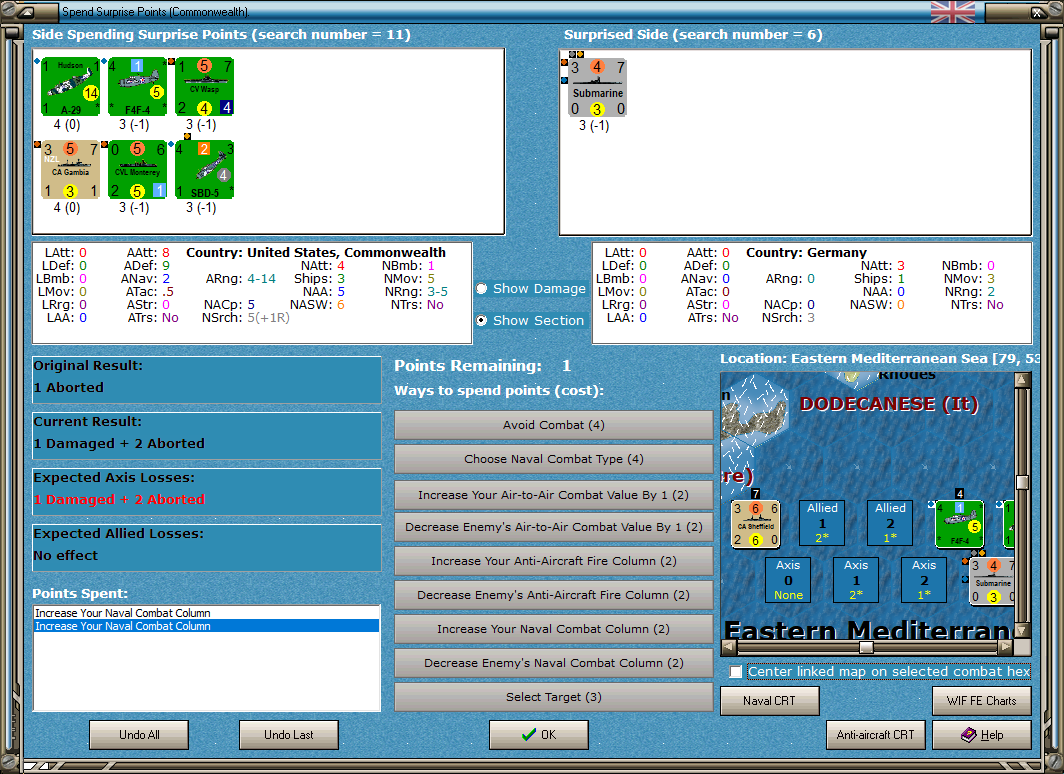Click Select Target (3) button
The image size is (1064, 774).
(554, 697)
